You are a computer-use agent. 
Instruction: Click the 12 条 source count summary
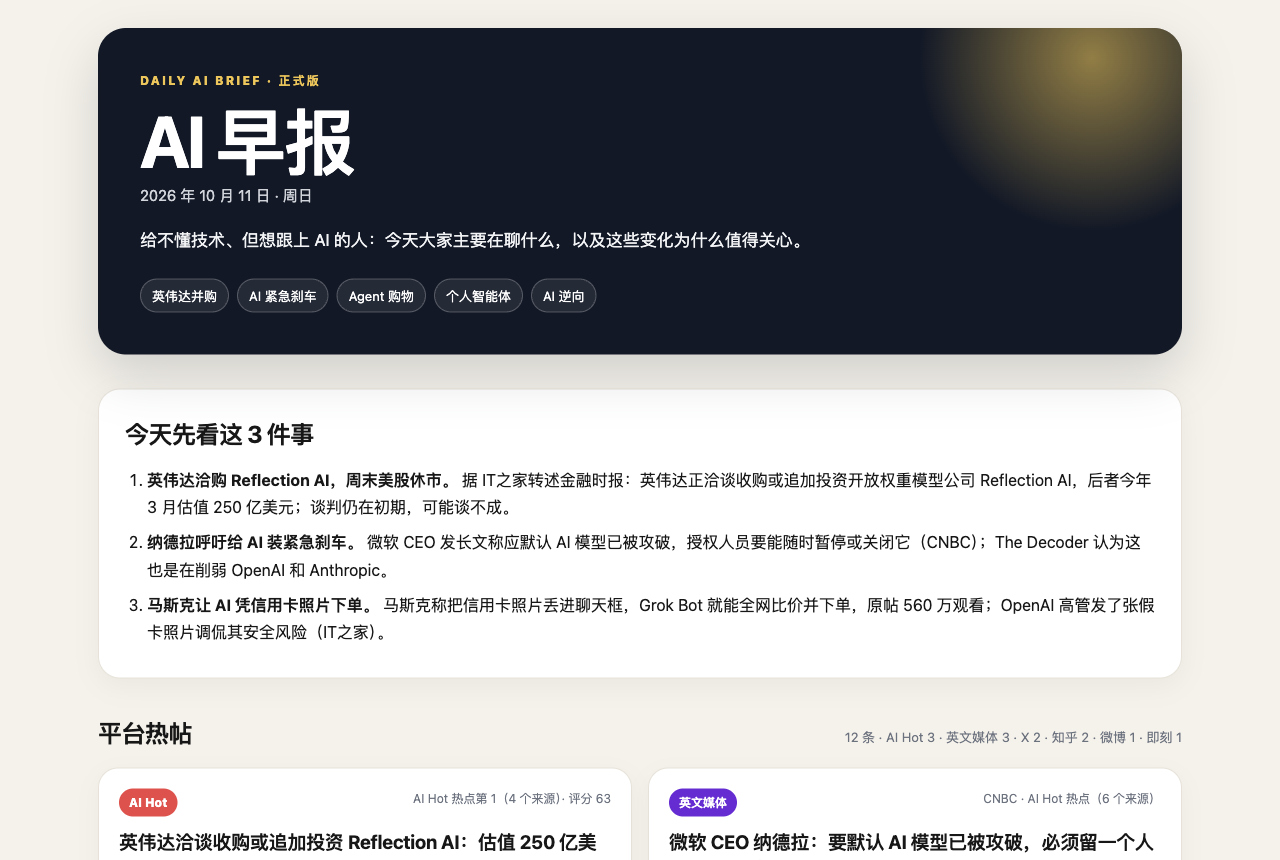[x=1013, y=738]
